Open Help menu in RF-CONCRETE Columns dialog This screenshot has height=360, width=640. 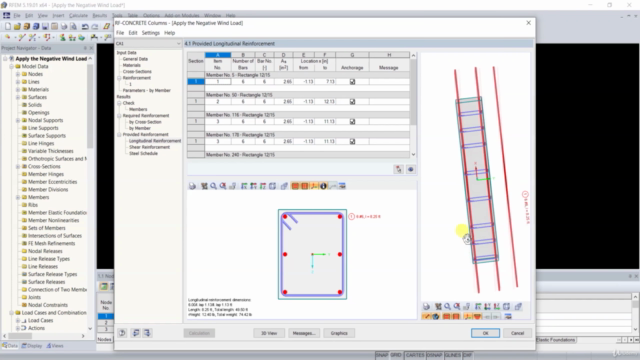click(x=169, y=33)
